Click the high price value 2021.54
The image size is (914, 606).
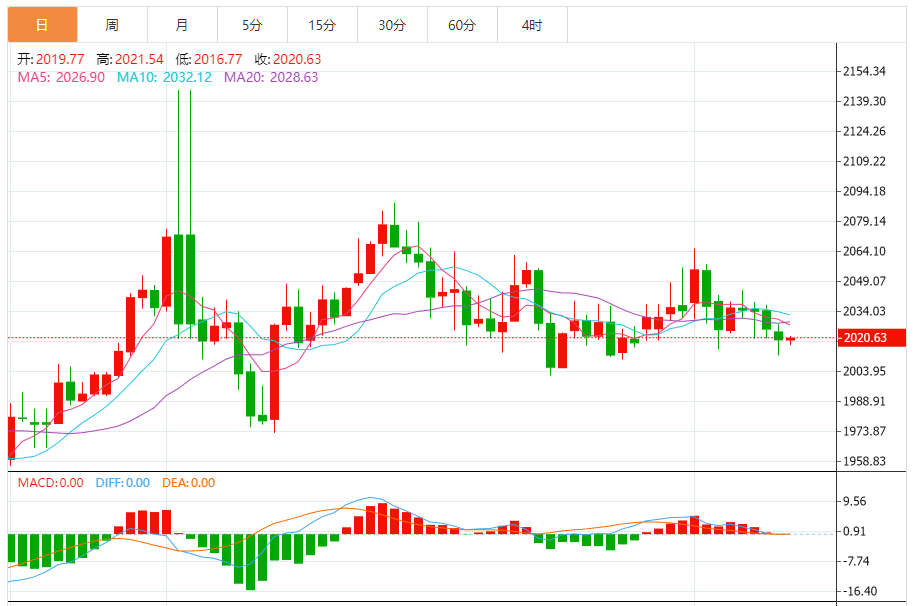139,59
